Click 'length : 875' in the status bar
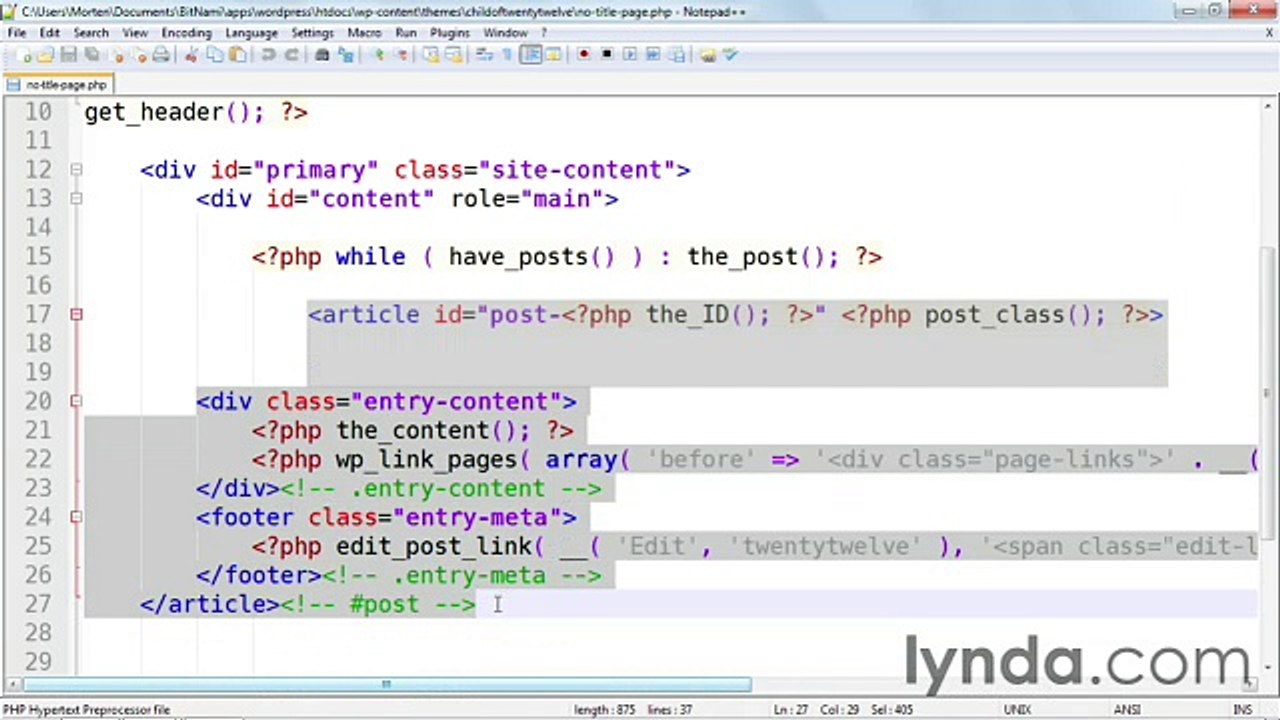The height and width of the screenshot is (720, 1280). 604,710
